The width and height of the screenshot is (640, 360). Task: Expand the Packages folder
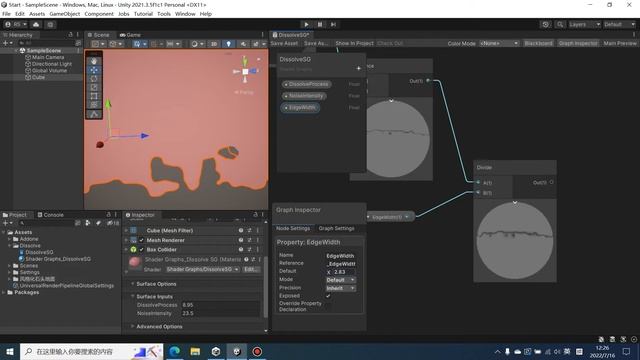tap(4, 292)
